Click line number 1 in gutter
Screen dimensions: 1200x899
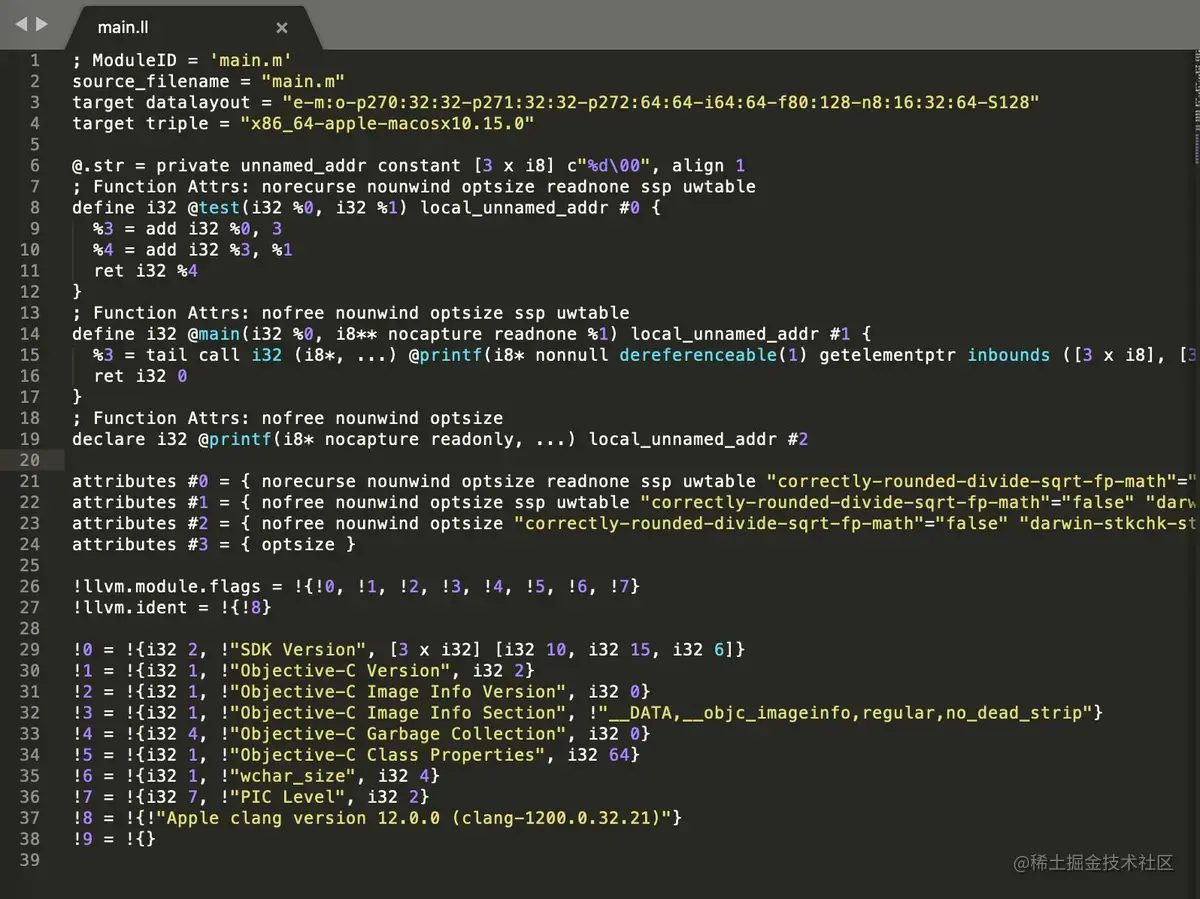(x=35, y=61)
